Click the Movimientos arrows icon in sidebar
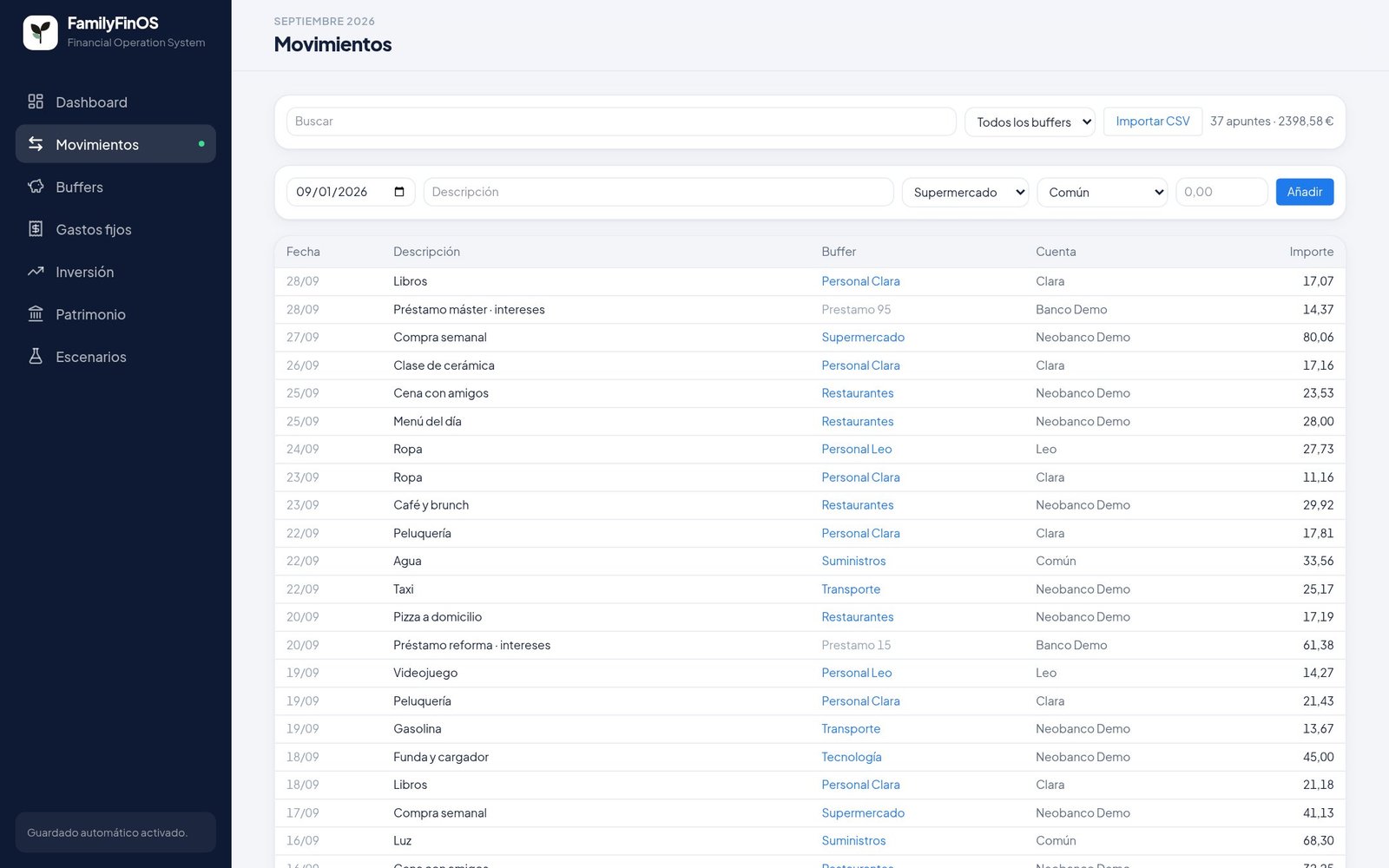This screenshot has width=1389, height=868. click(36, 144)
